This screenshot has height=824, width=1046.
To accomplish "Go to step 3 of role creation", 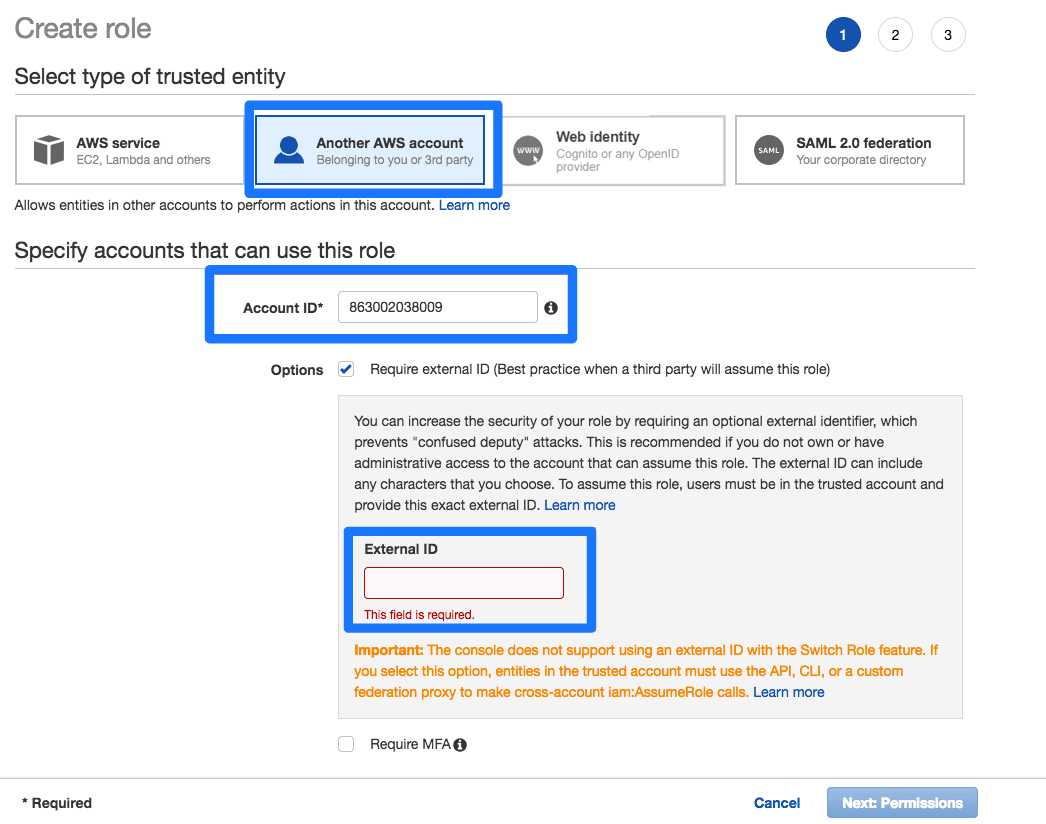I will tap(948, 34).
